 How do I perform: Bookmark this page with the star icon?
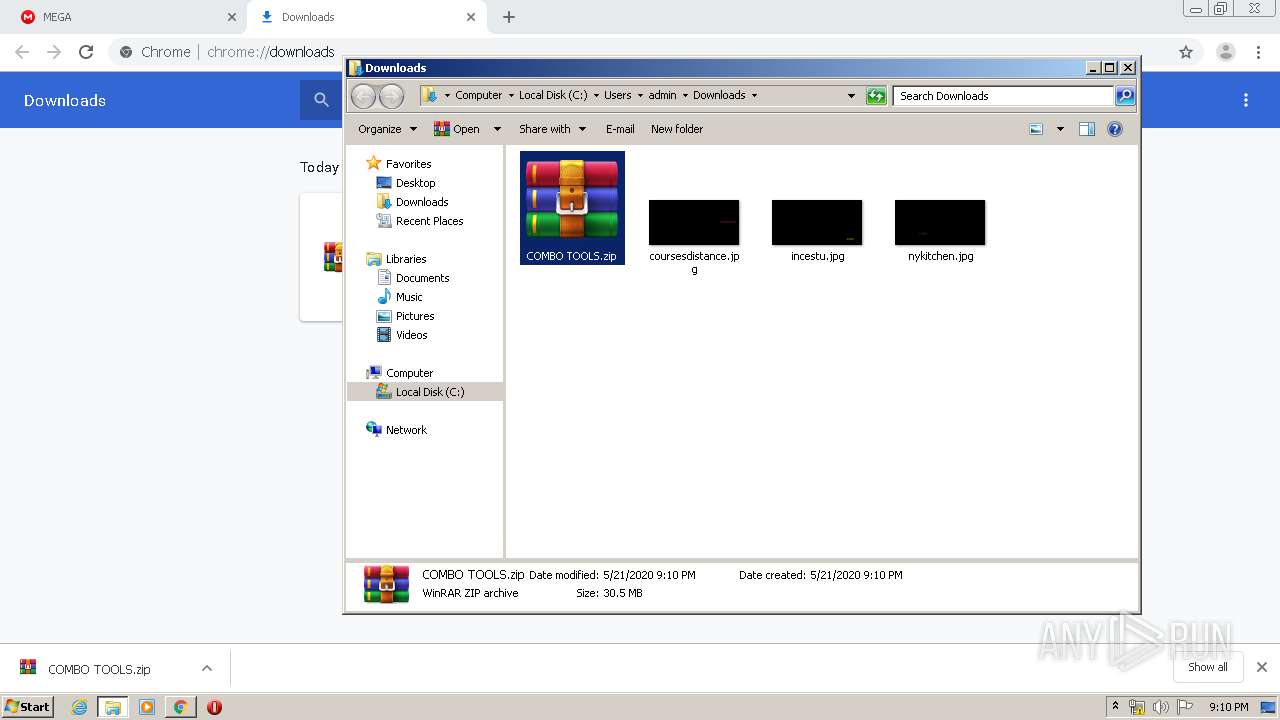click(1186, 52)
